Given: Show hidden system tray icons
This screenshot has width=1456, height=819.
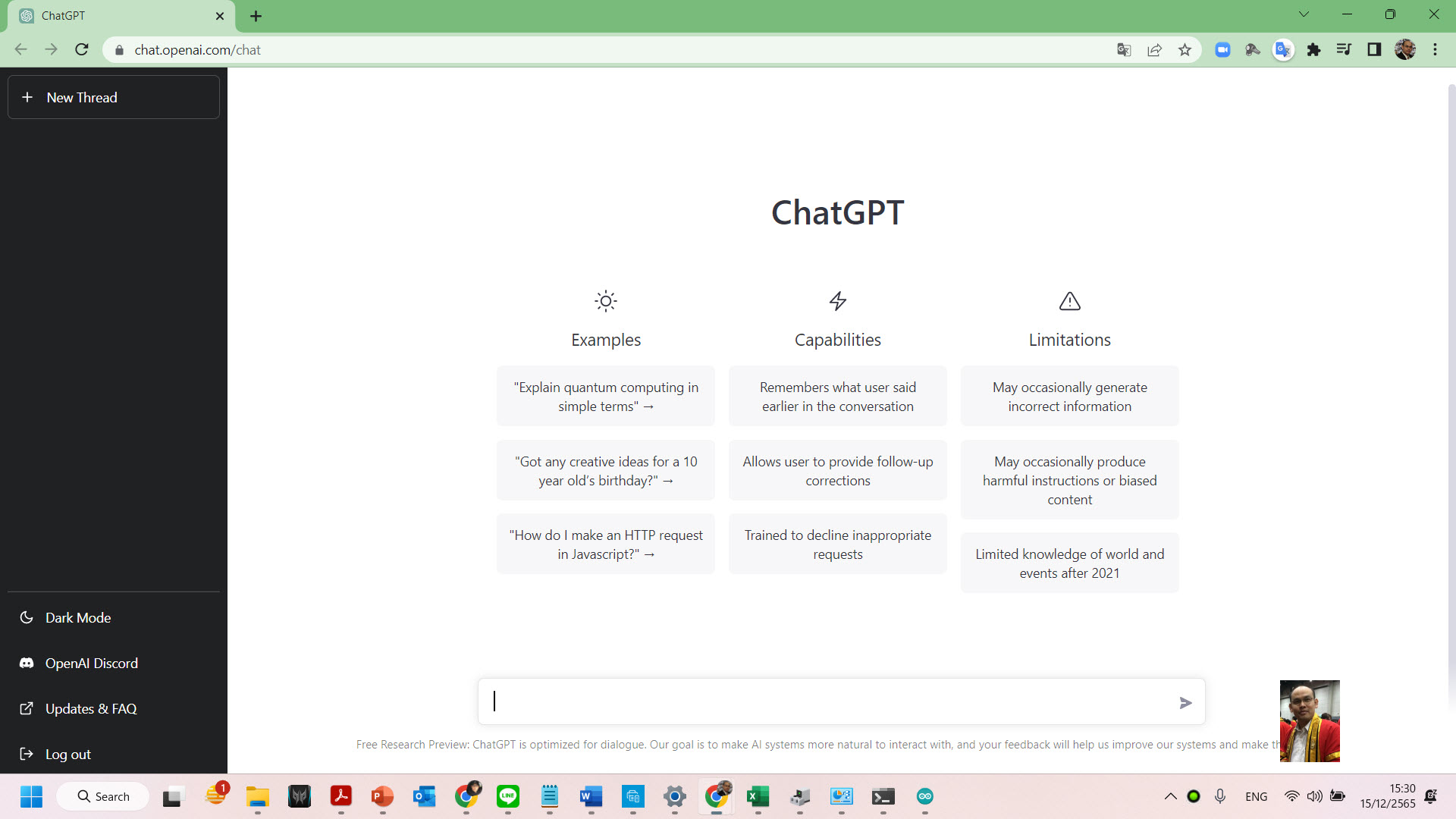Looking at the screenshot, I should (x=1170, y=796).
